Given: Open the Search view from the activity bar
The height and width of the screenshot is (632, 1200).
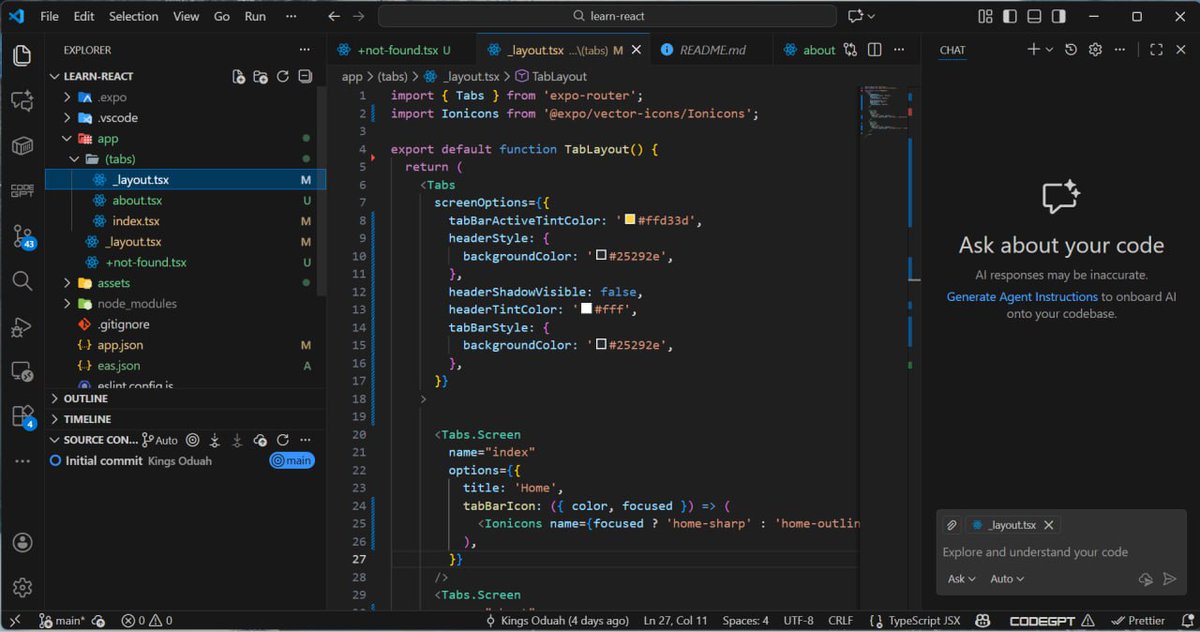Looking at the screenshot, I should 22,281.
